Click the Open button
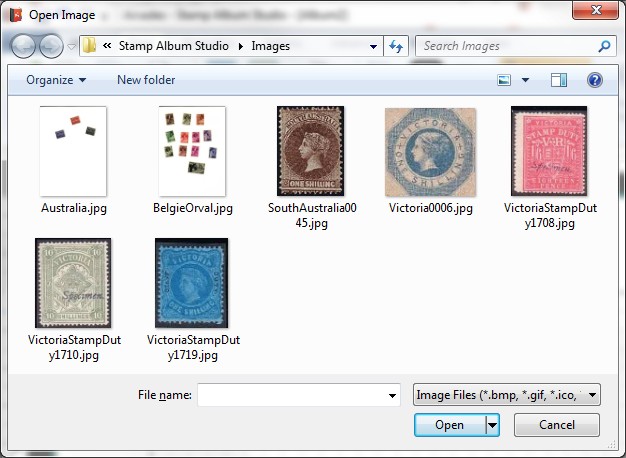 450,425
